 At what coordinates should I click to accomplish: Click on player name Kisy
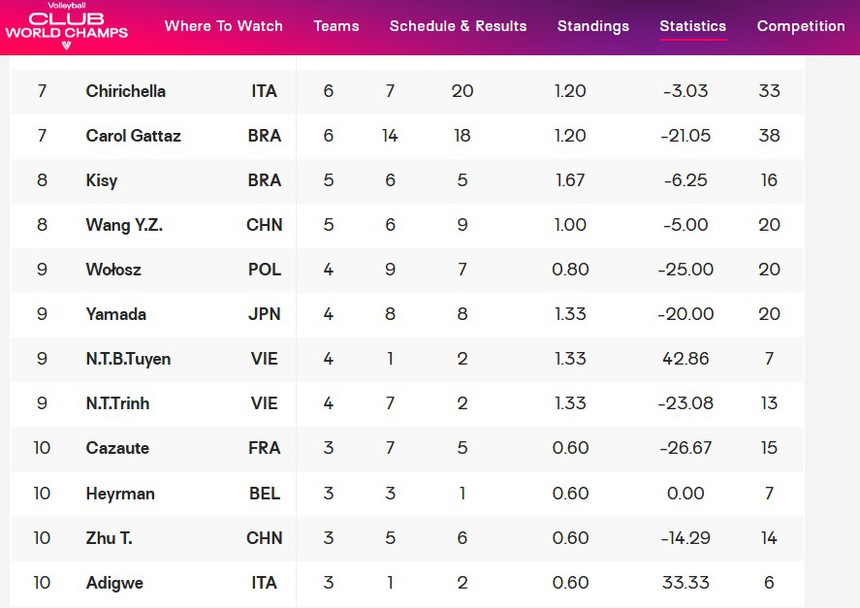[x=102, y=181]
